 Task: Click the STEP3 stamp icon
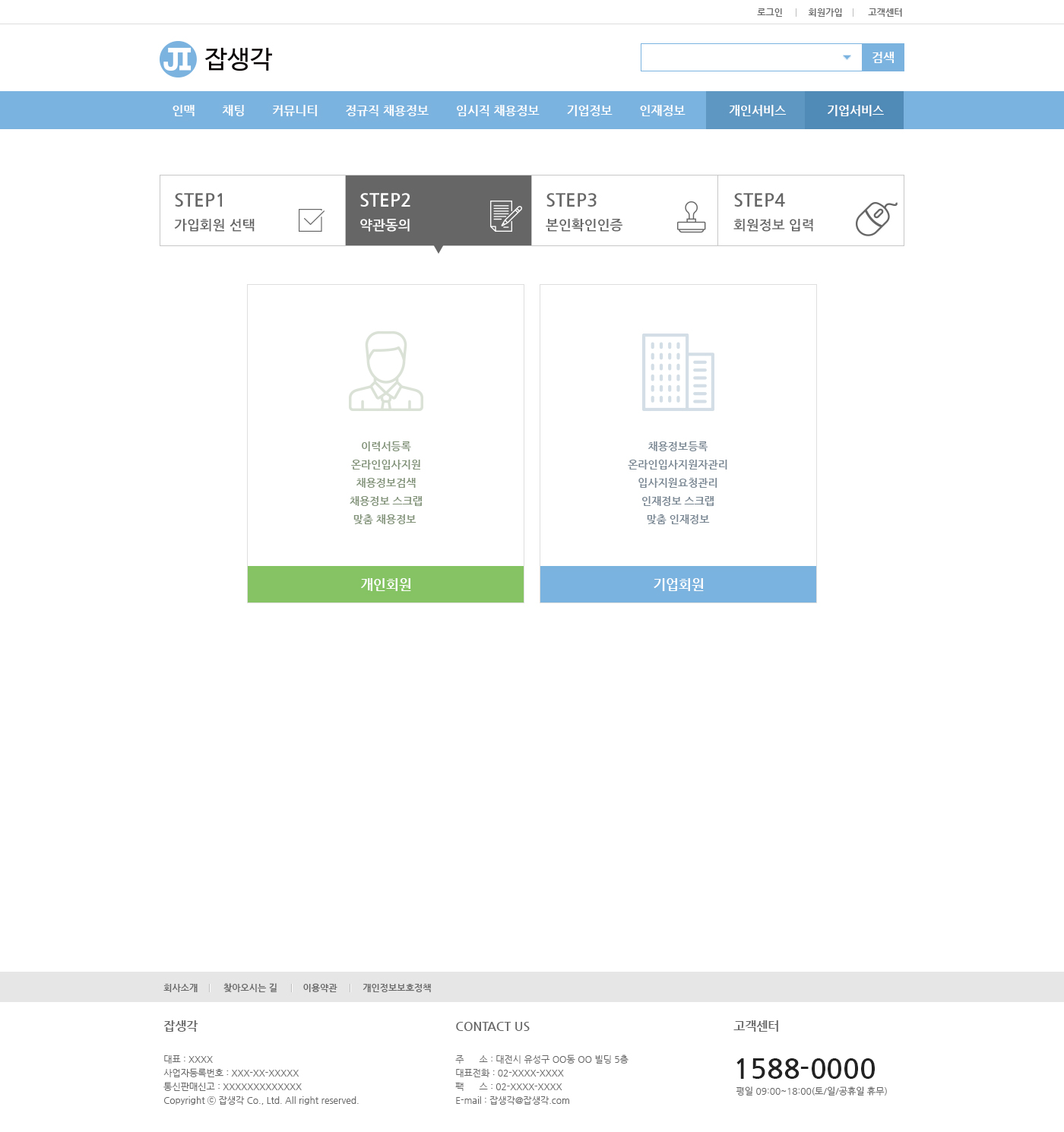point(692,217)
